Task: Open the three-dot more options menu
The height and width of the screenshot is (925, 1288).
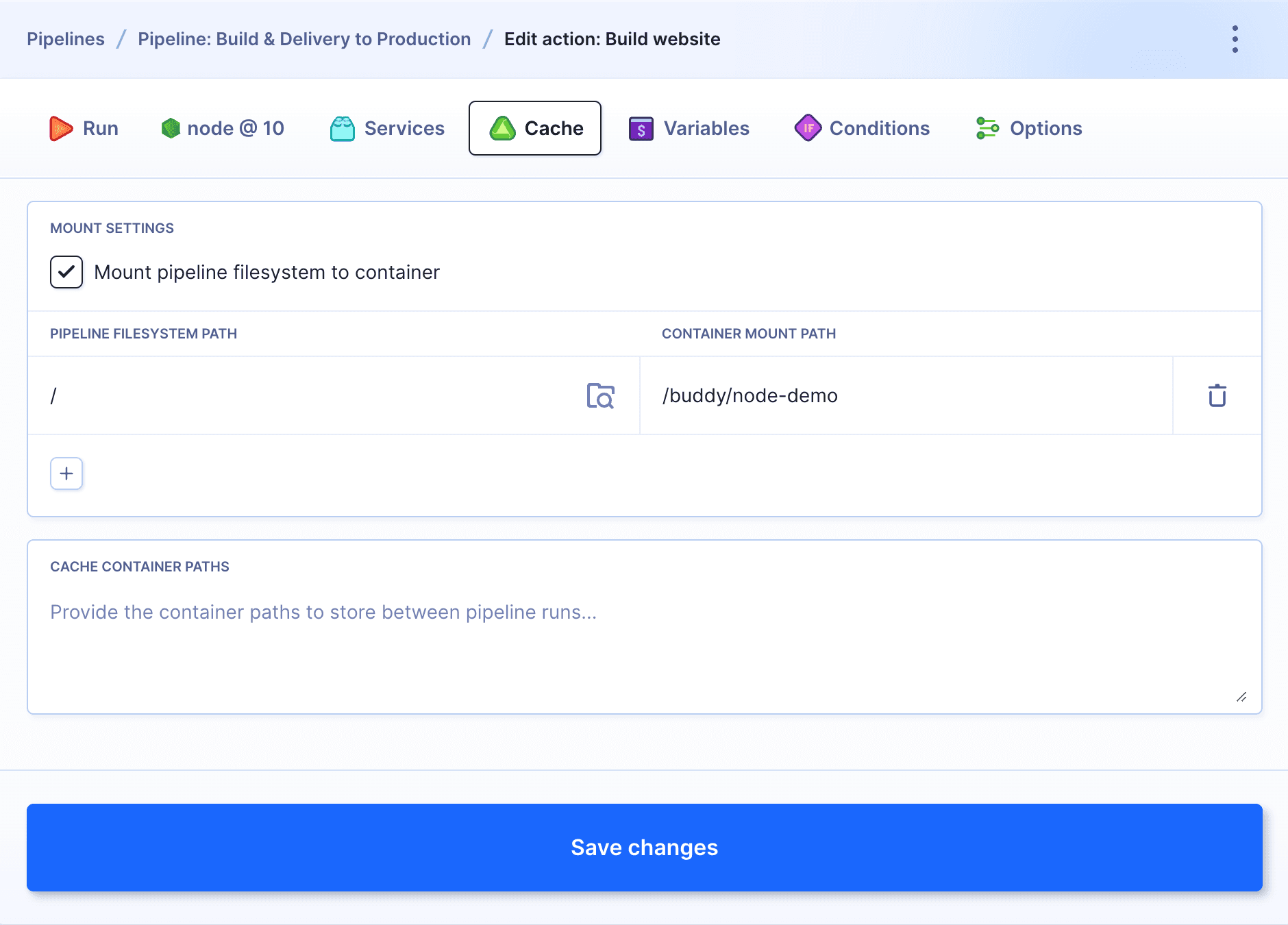Action: tap(1235, 39)
